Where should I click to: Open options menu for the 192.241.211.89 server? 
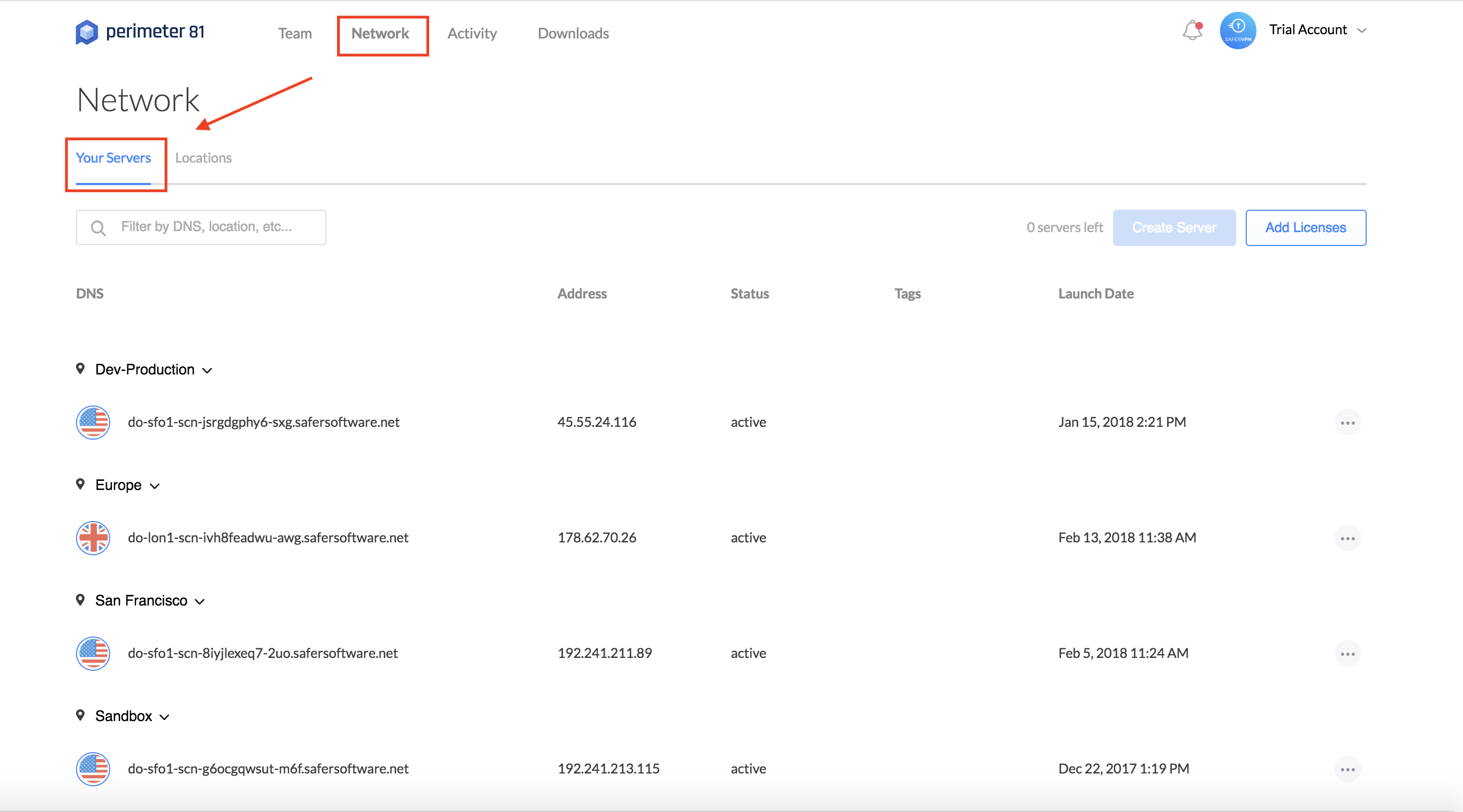pos(1347,654)
